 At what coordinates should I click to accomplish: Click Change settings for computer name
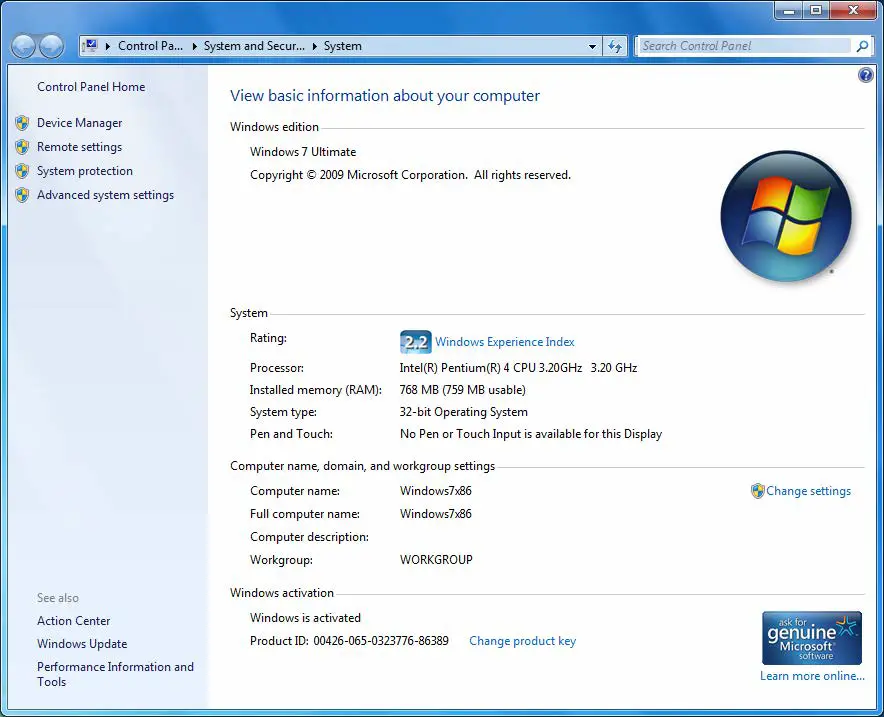pos(808,491)
